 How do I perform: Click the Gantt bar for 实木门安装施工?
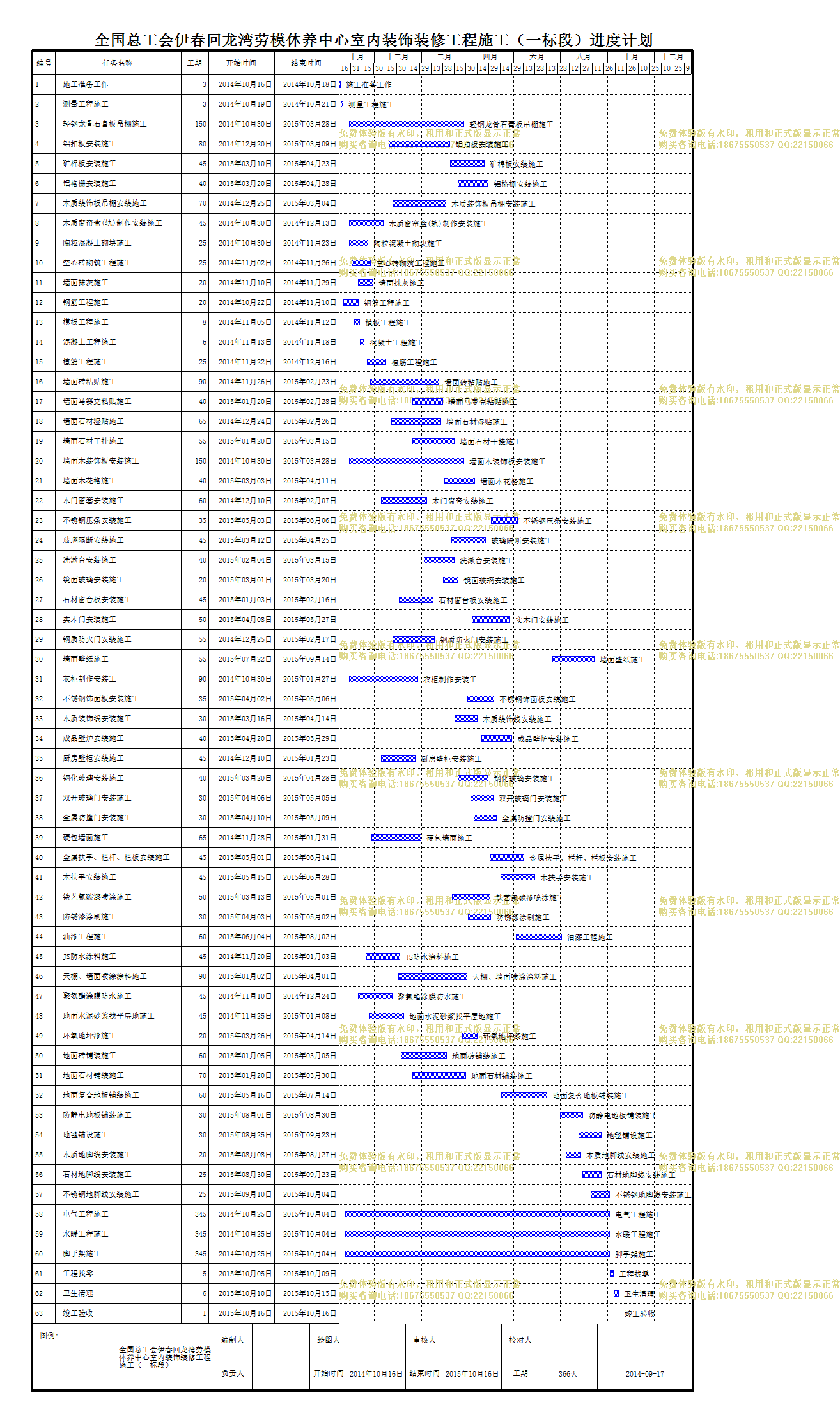point(491,620)
